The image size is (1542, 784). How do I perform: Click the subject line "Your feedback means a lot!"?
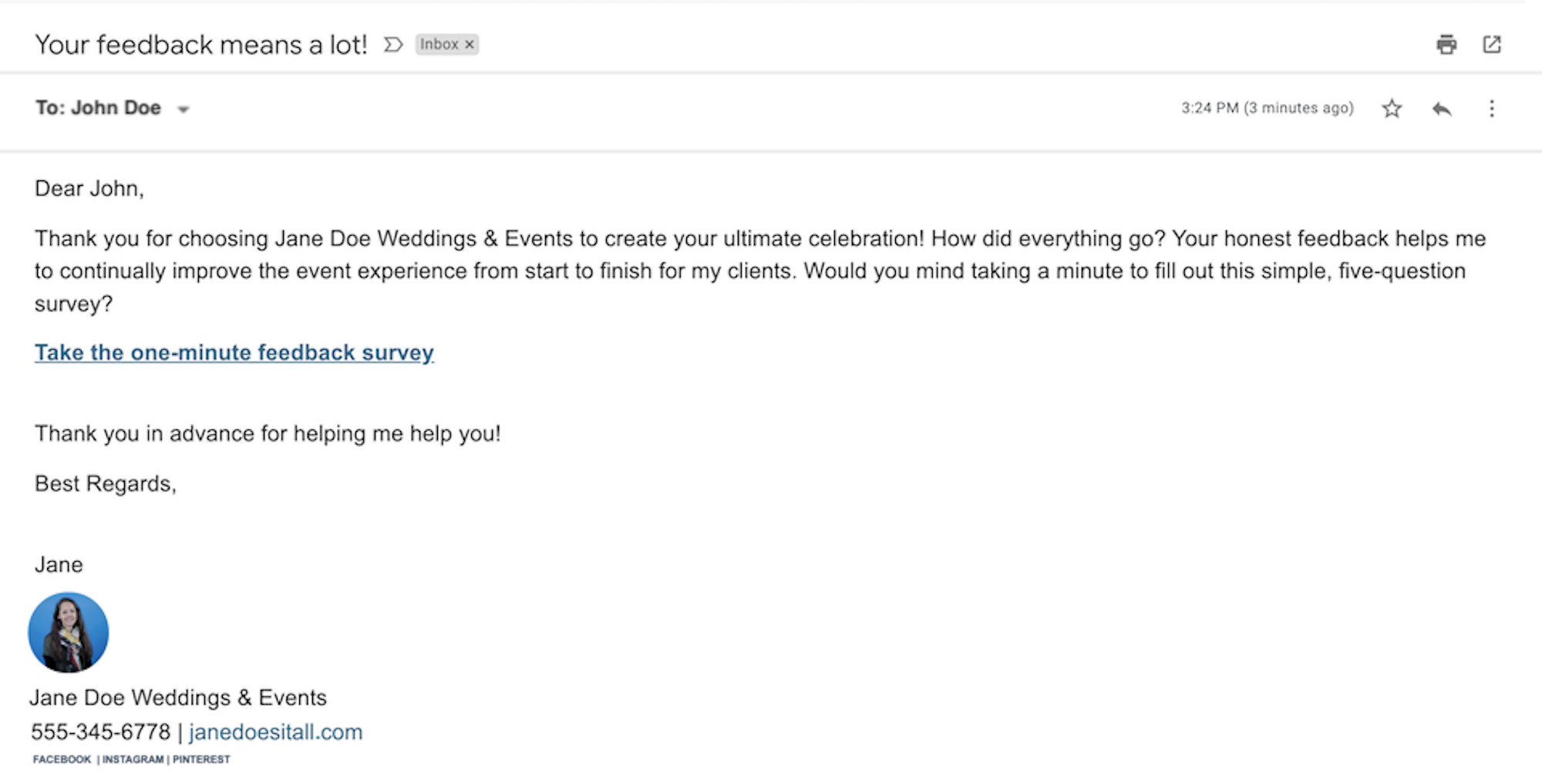(201, 45)
